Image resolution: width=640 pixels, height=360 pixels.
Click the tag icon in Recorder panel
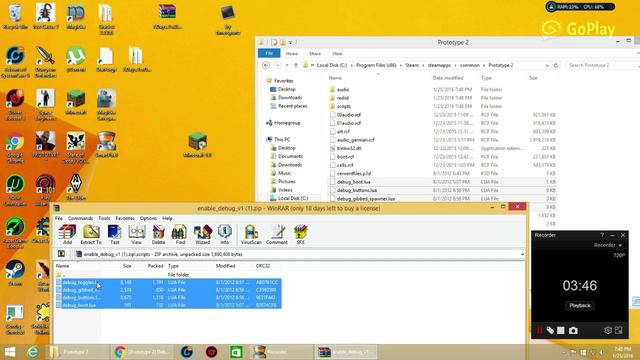pos(550,330)
